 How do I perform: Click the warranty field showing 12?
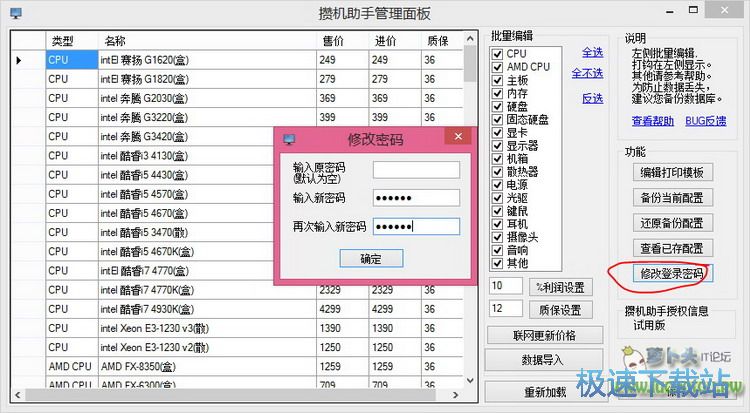point(506,309)
